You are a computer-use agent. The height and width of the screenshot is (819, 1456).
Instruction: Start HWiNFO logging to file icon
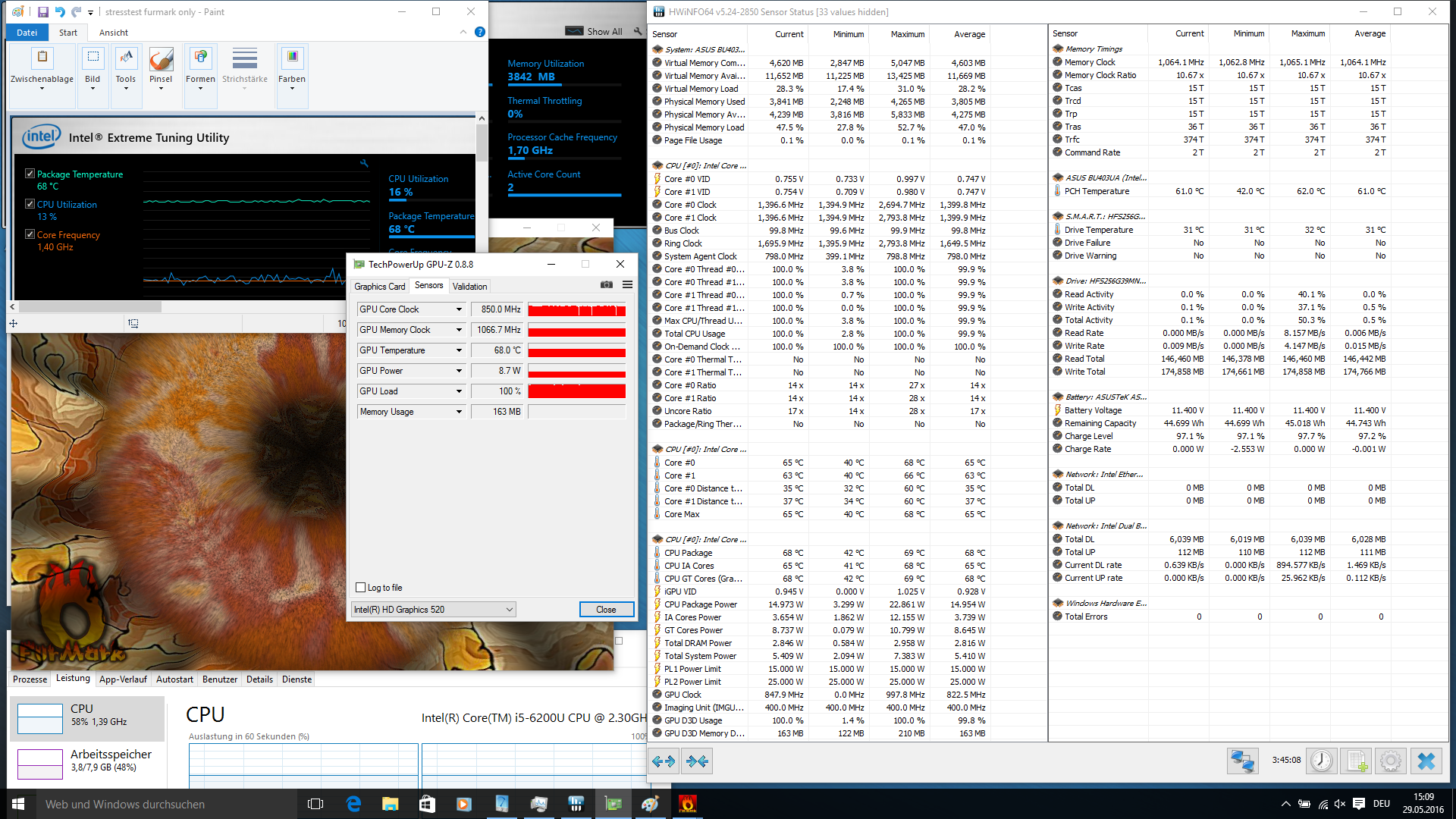[x=1356, y=761]
